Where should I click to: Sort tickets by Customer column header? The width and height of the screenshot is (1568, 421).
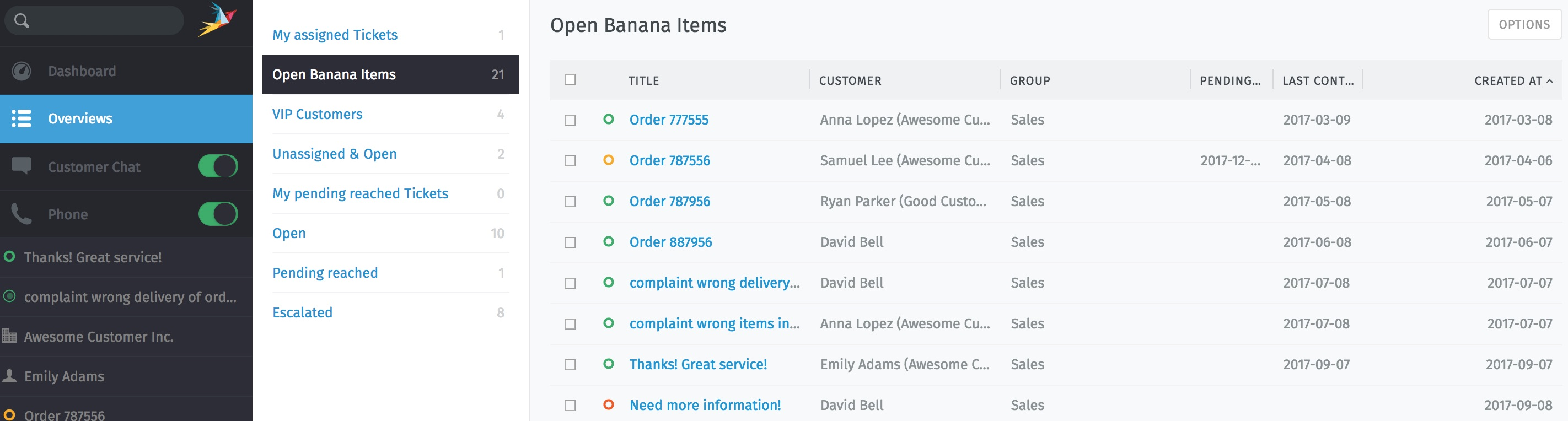[x=850, y=81]
